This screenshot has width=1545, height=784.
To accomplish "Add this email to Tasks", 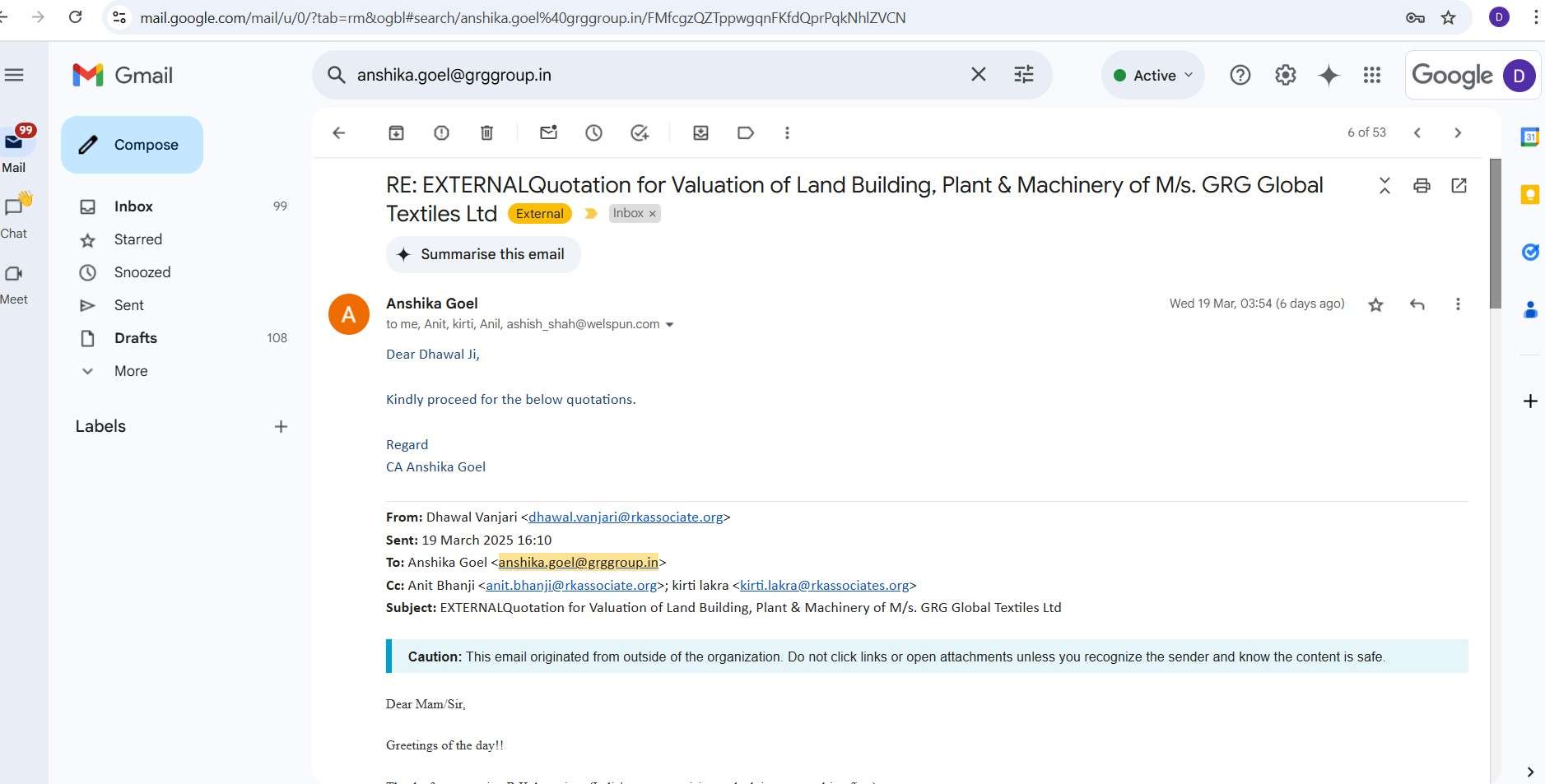I will click(x=640, y=132).
